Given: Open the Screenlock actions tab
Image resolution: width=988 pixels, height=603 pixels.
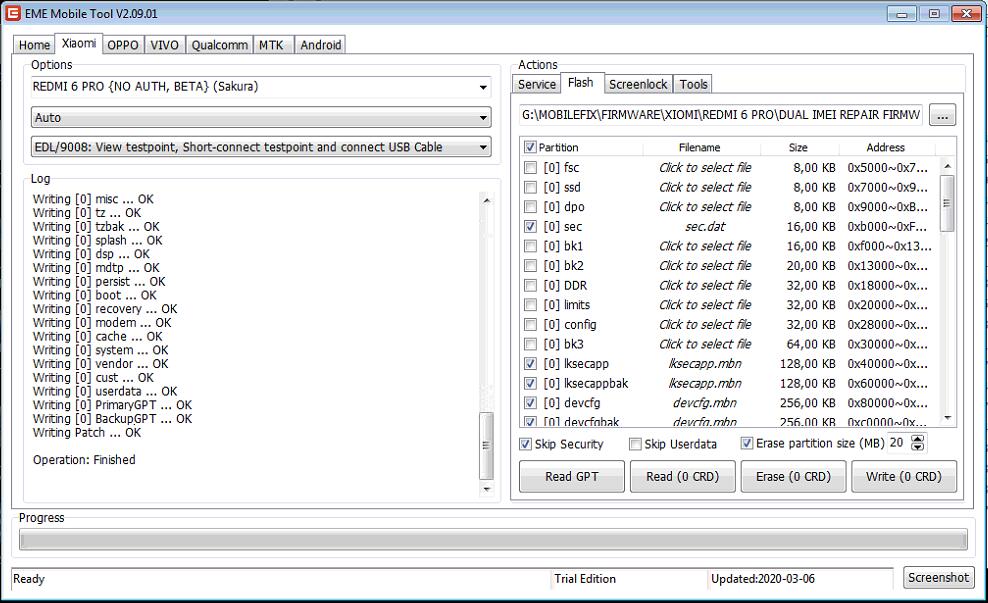Looking at the screenshot, I should click(638, 84).
